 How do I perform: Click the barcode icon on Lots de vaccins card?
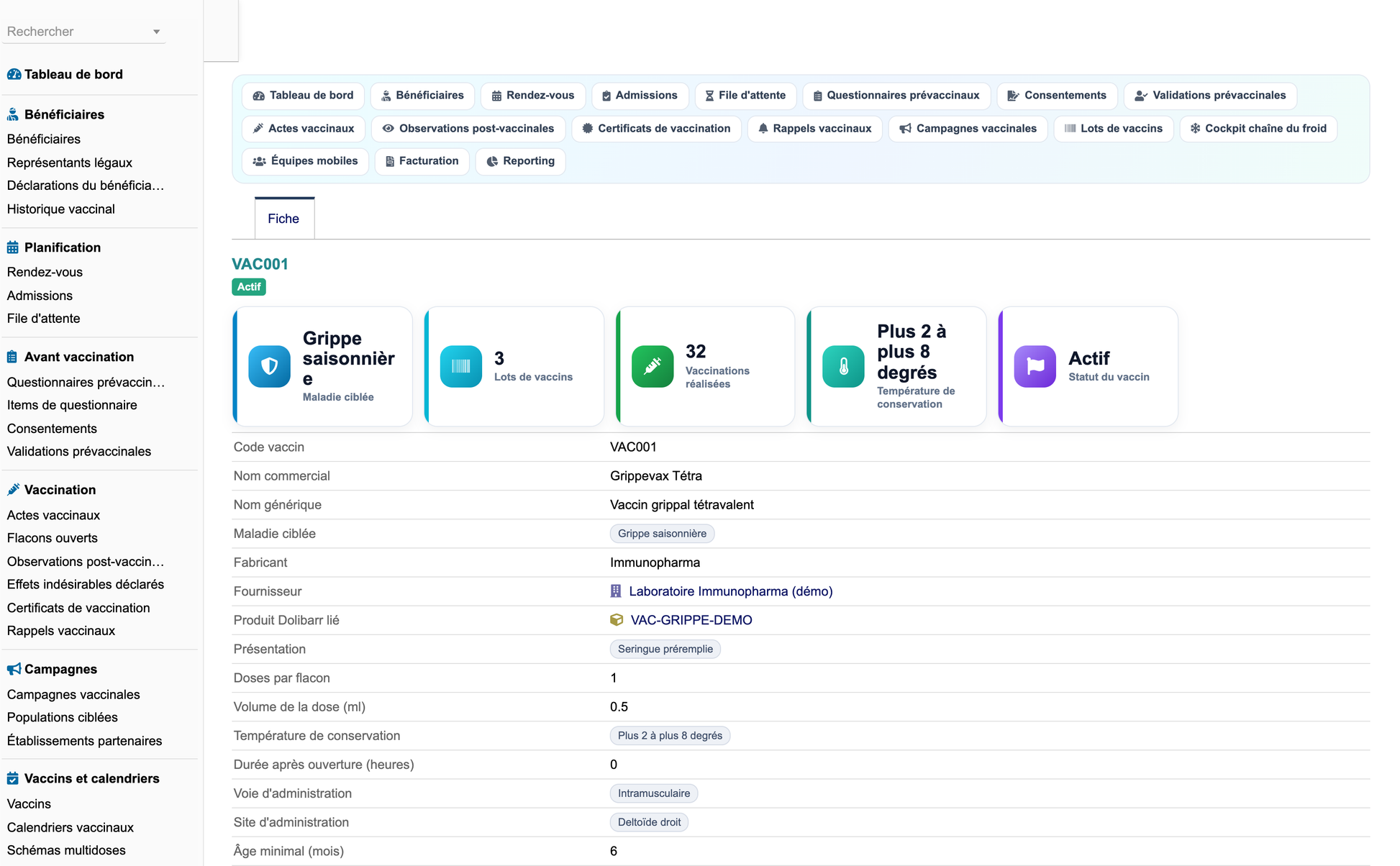(x=460, y=366)
